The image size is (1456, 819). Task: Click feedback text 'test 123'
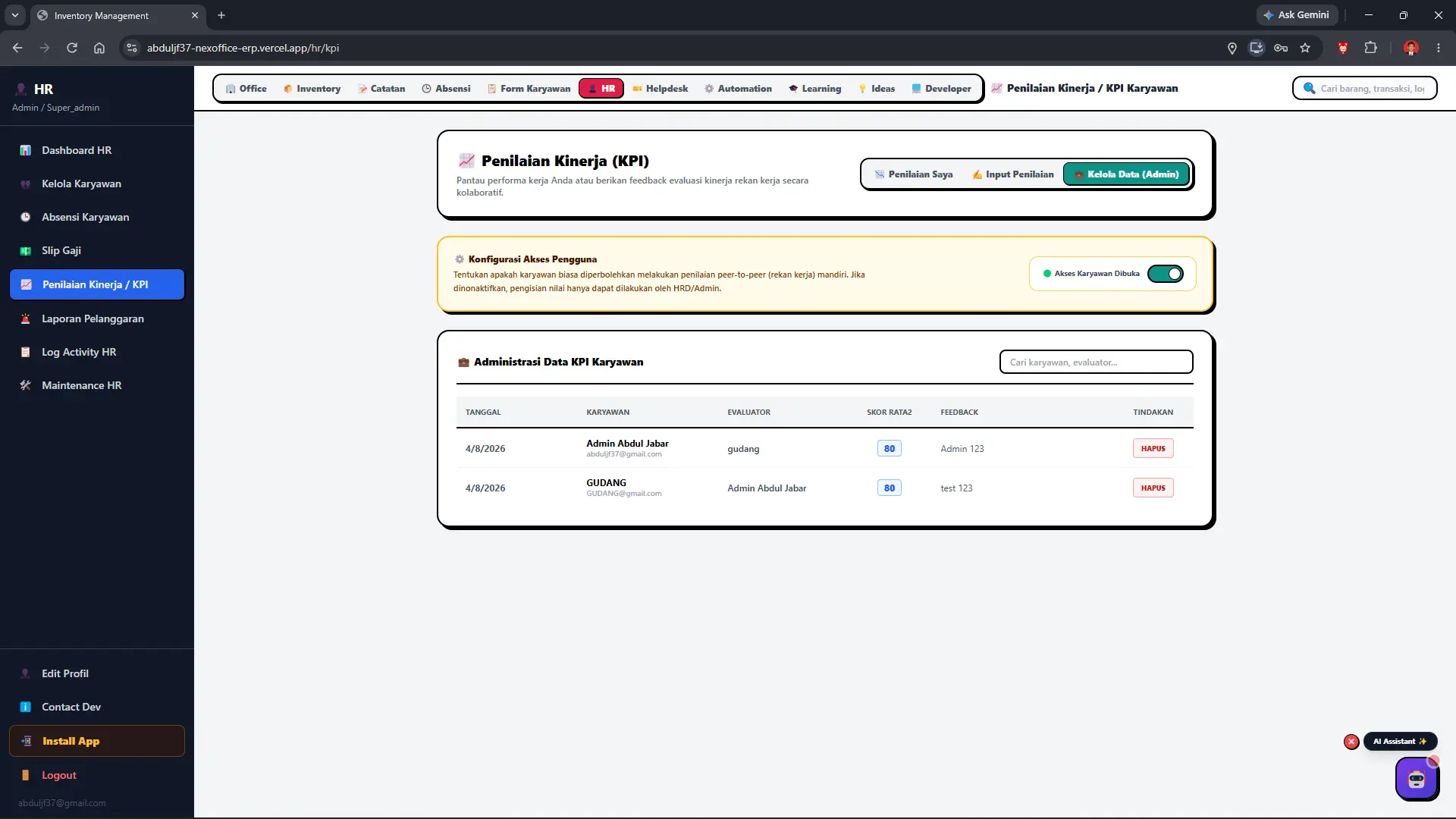click(955, 488)
